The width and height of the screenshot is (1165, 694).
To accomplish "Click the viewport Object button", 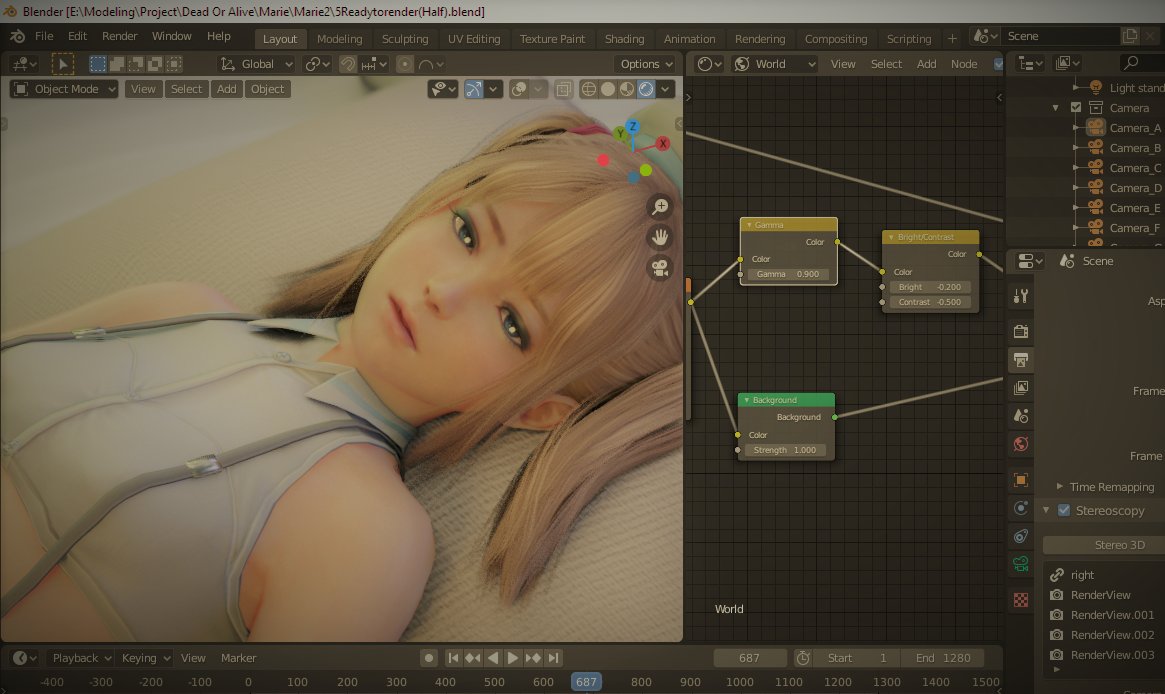I will (x=267, y=89).
